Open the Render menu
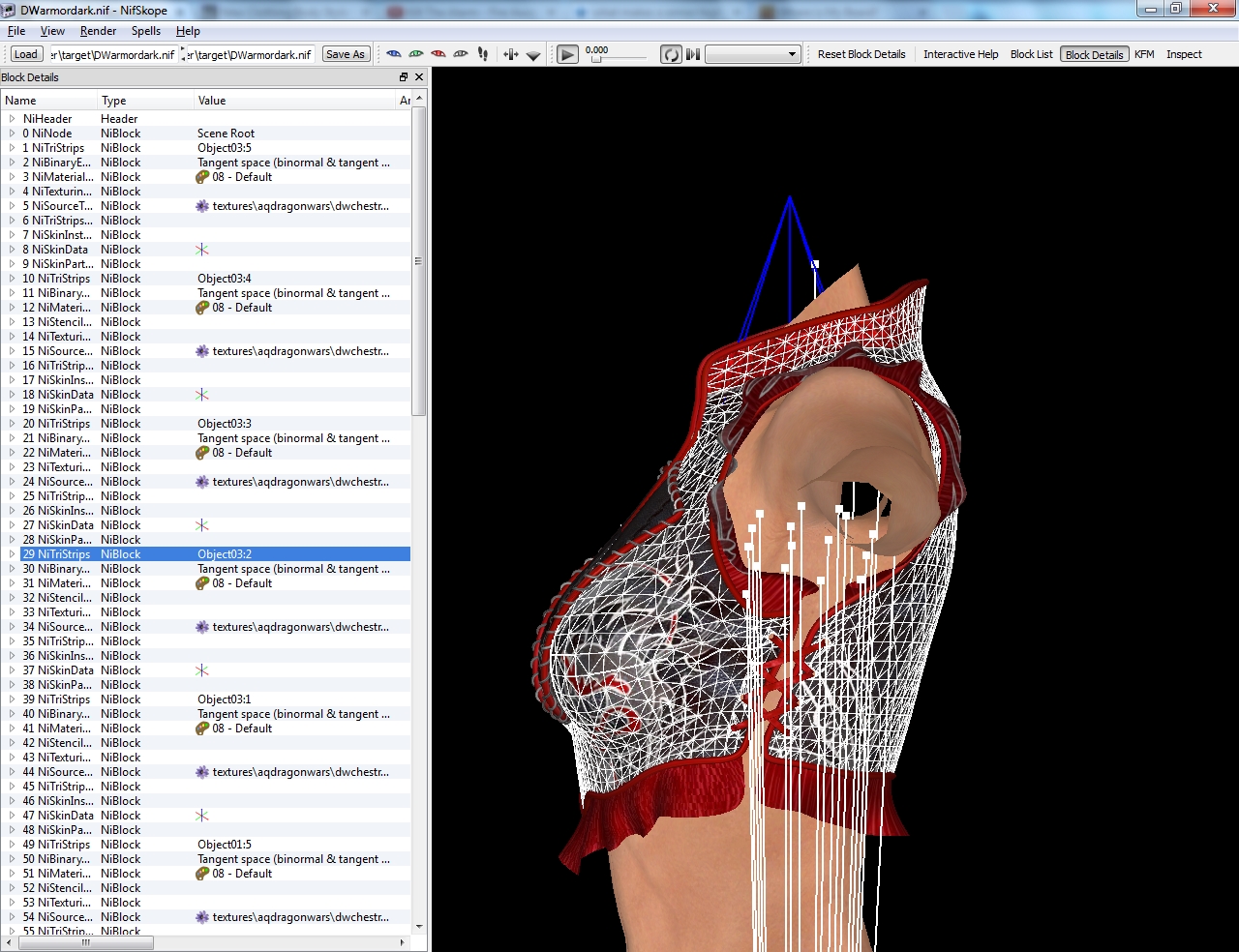 pyautogui.click(x=99, y=31)
